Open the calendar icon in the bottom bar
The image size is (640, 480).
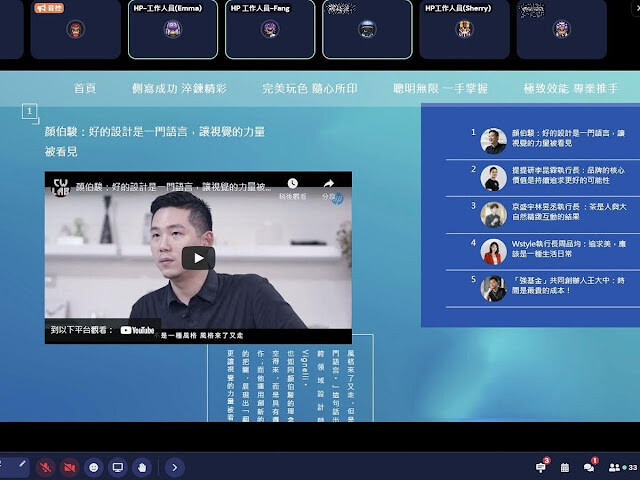click(565, 467)
